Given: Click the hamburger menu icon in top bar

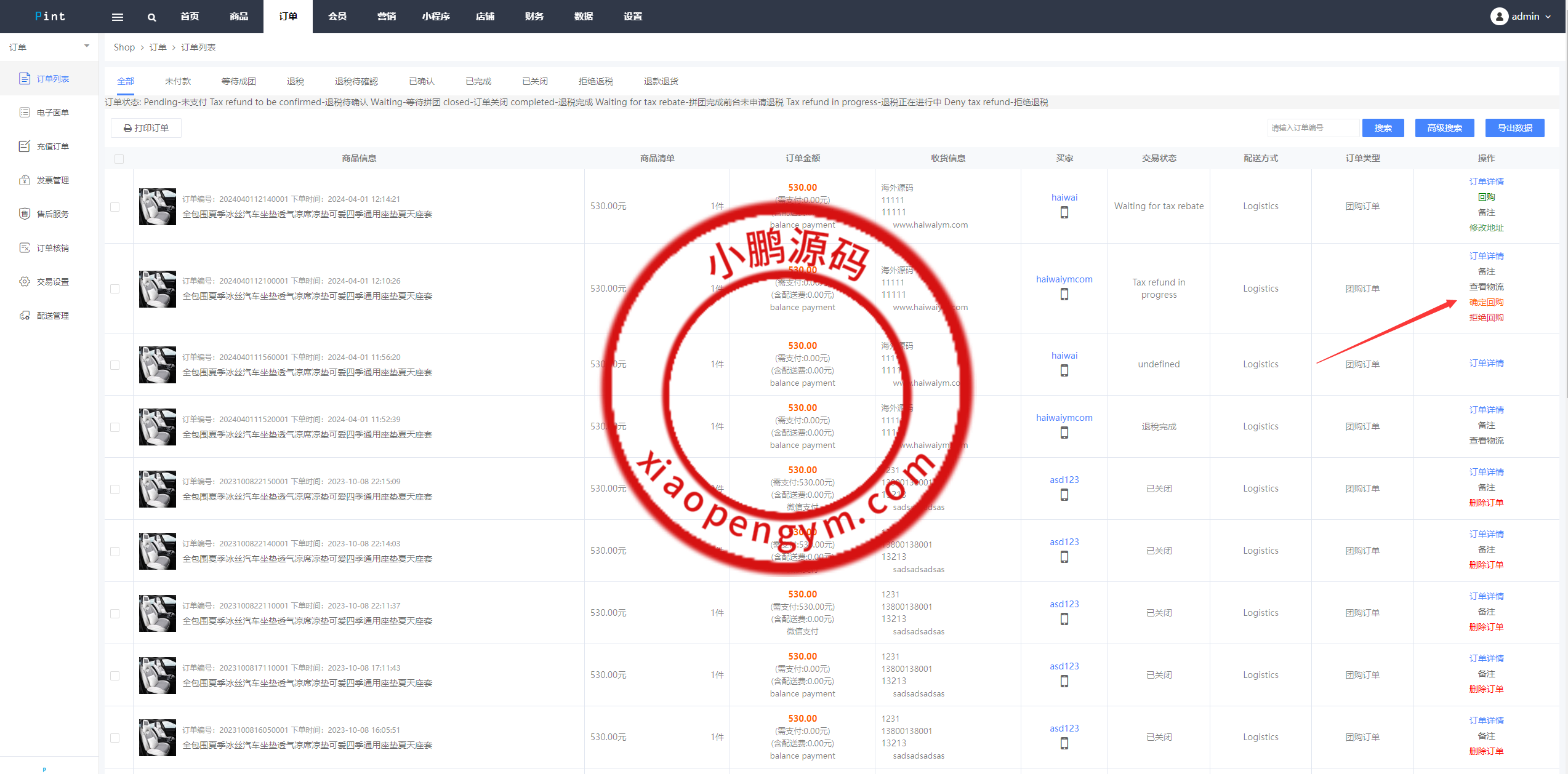Looking at the screenshot, I should coord(118,17).
